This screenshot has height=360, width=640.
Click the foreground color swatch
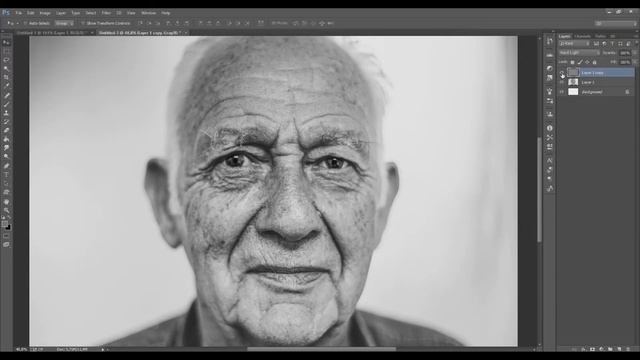(x=4, y=224)
